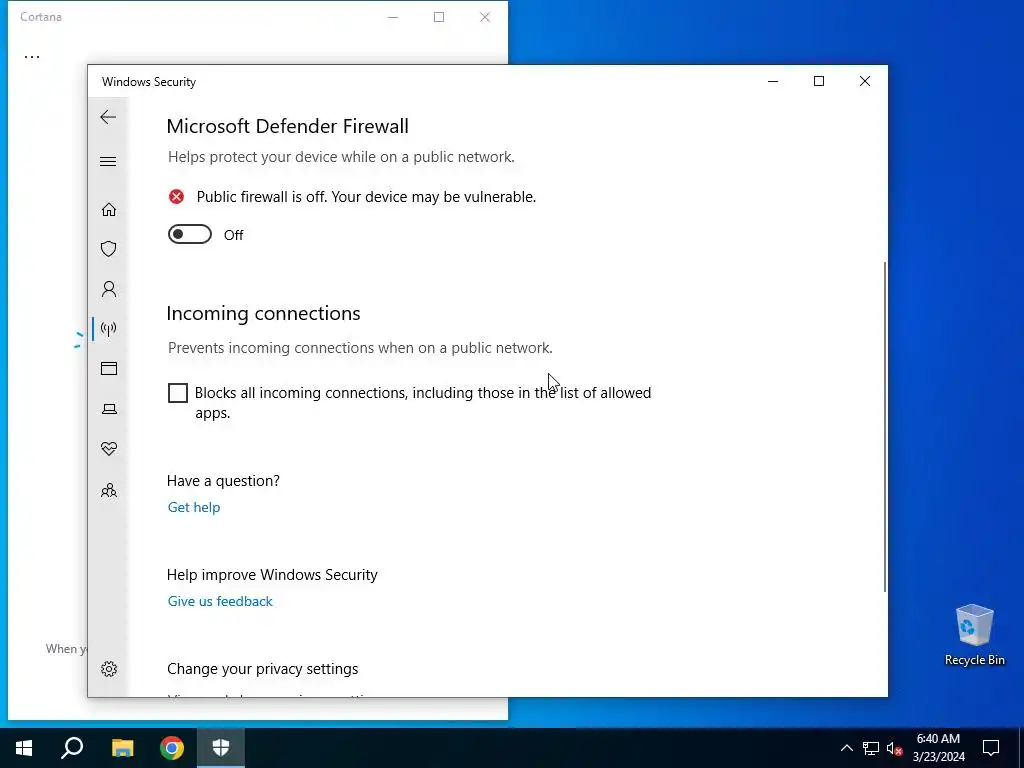
Task: Select the Recycle Bin desktop icon
Action: [974, 635]
